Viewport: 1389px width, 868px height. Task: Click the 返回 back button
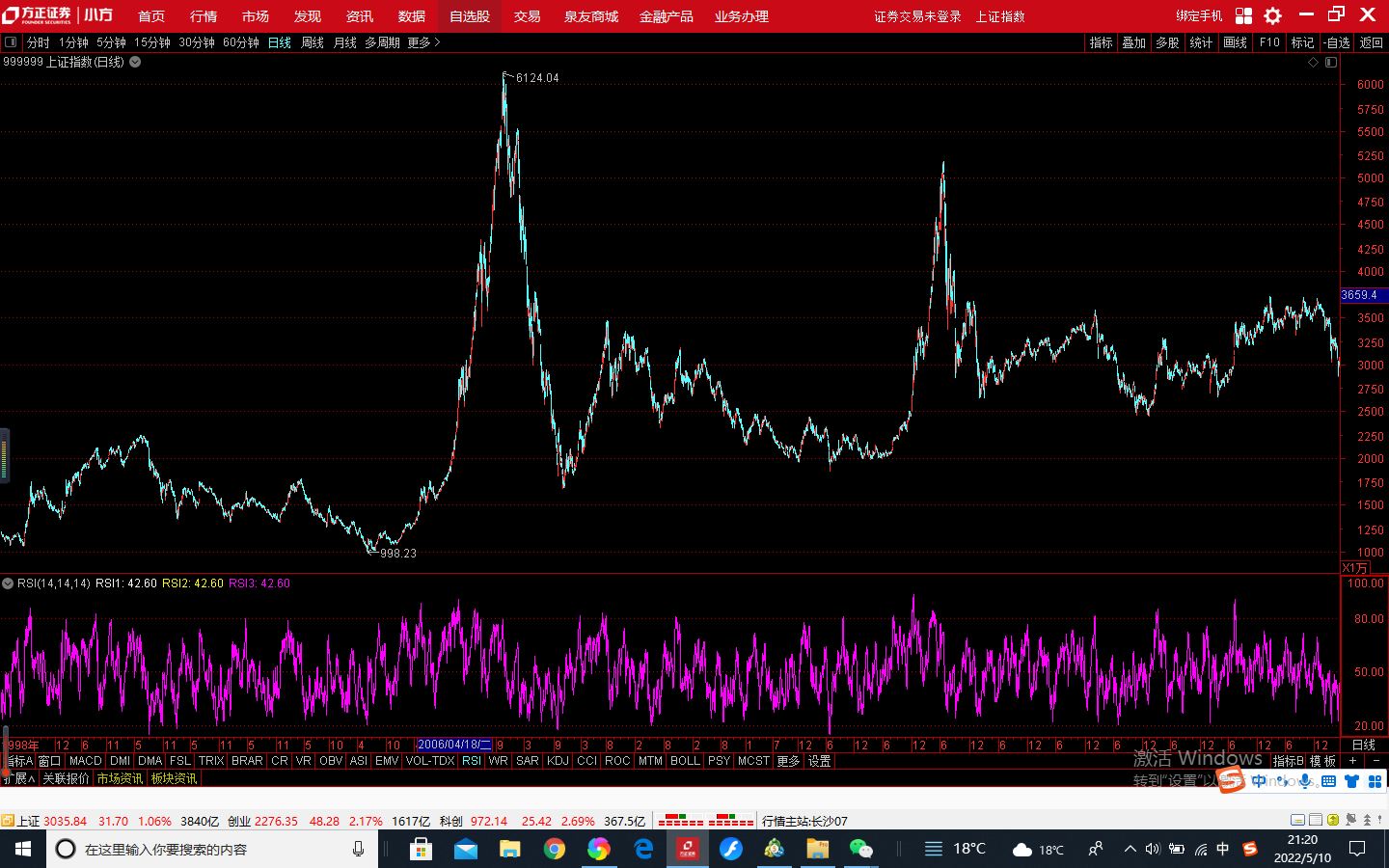[x=1371, y=42]
